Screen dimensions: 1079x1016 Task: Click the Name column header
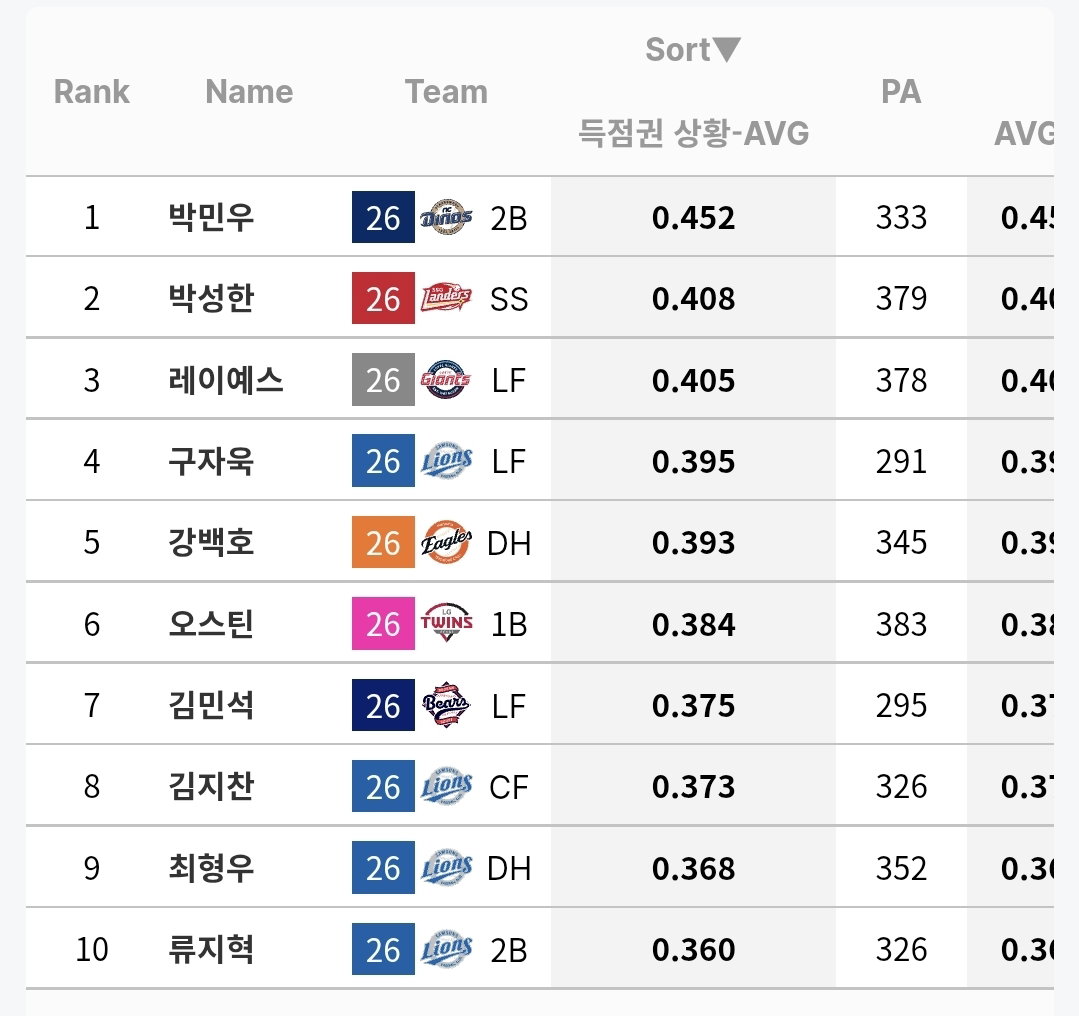[x=249, y=92]
